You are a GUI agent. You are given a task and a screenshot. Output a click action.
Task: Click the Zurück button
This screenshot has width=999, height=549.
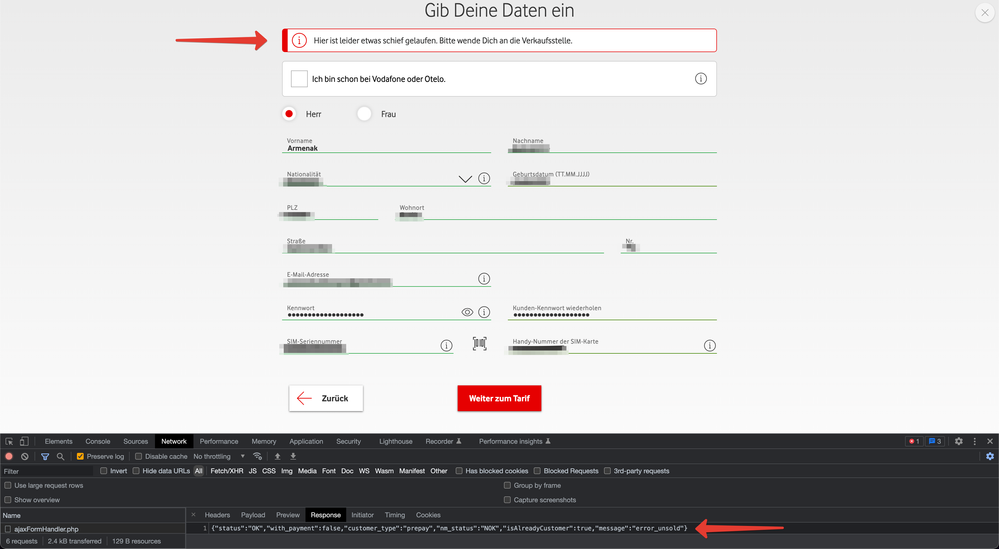coord(326,398)
